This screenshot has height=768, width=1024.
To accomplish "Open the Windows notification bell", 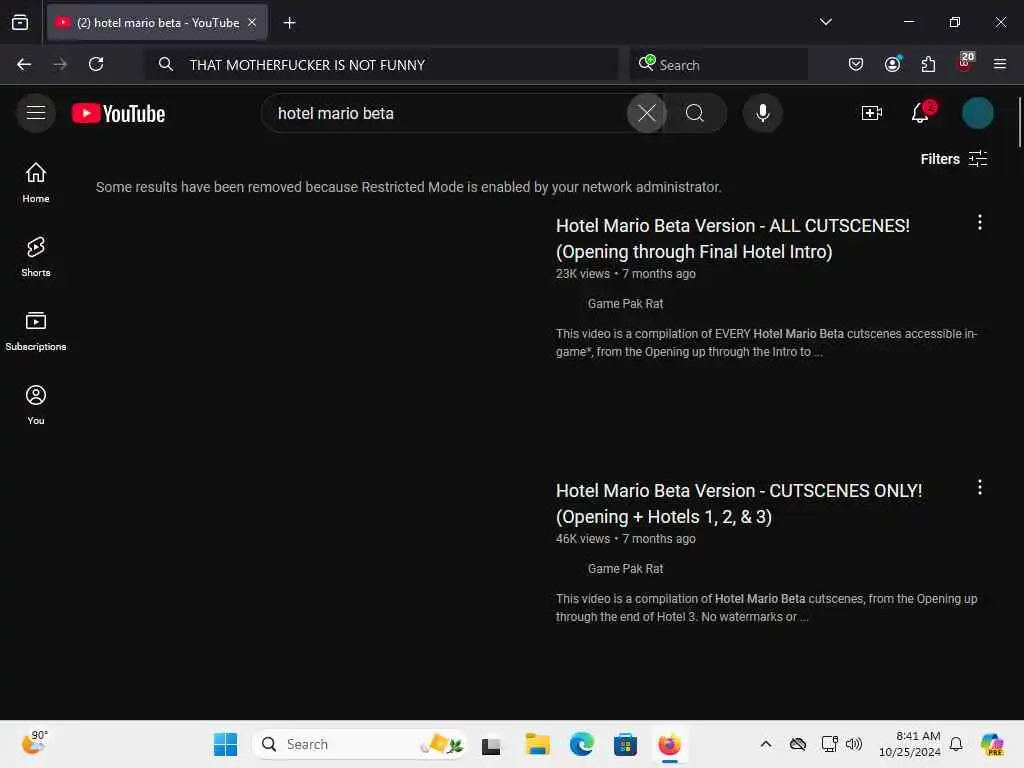I will coord(955,744).
